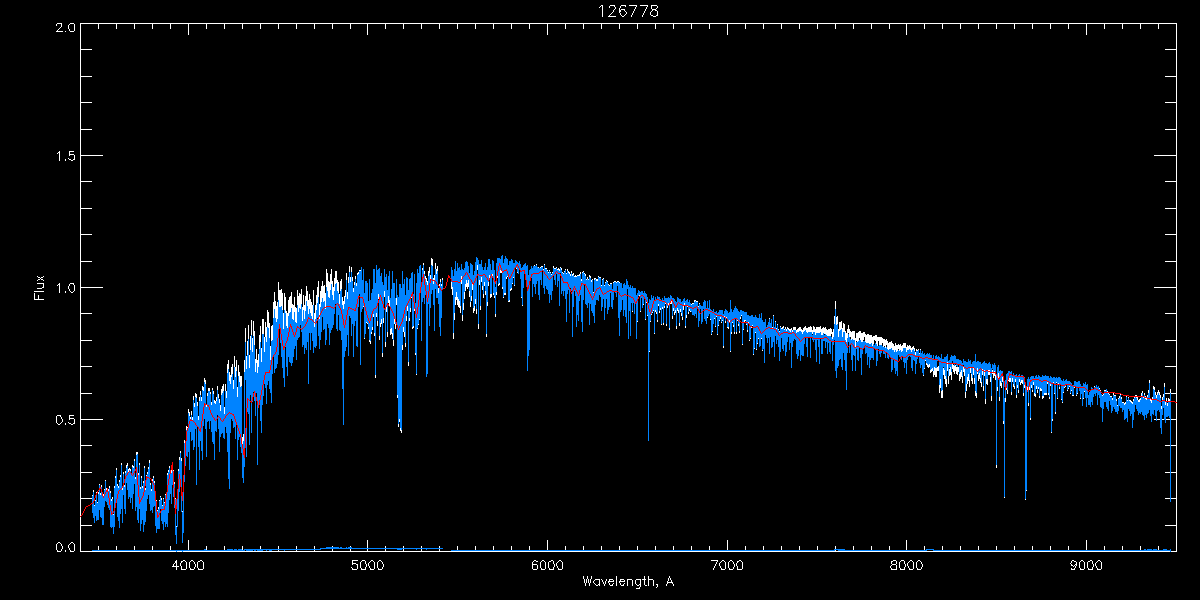Click the "Wavelength, A" x-axis label

tap(628, 581)
